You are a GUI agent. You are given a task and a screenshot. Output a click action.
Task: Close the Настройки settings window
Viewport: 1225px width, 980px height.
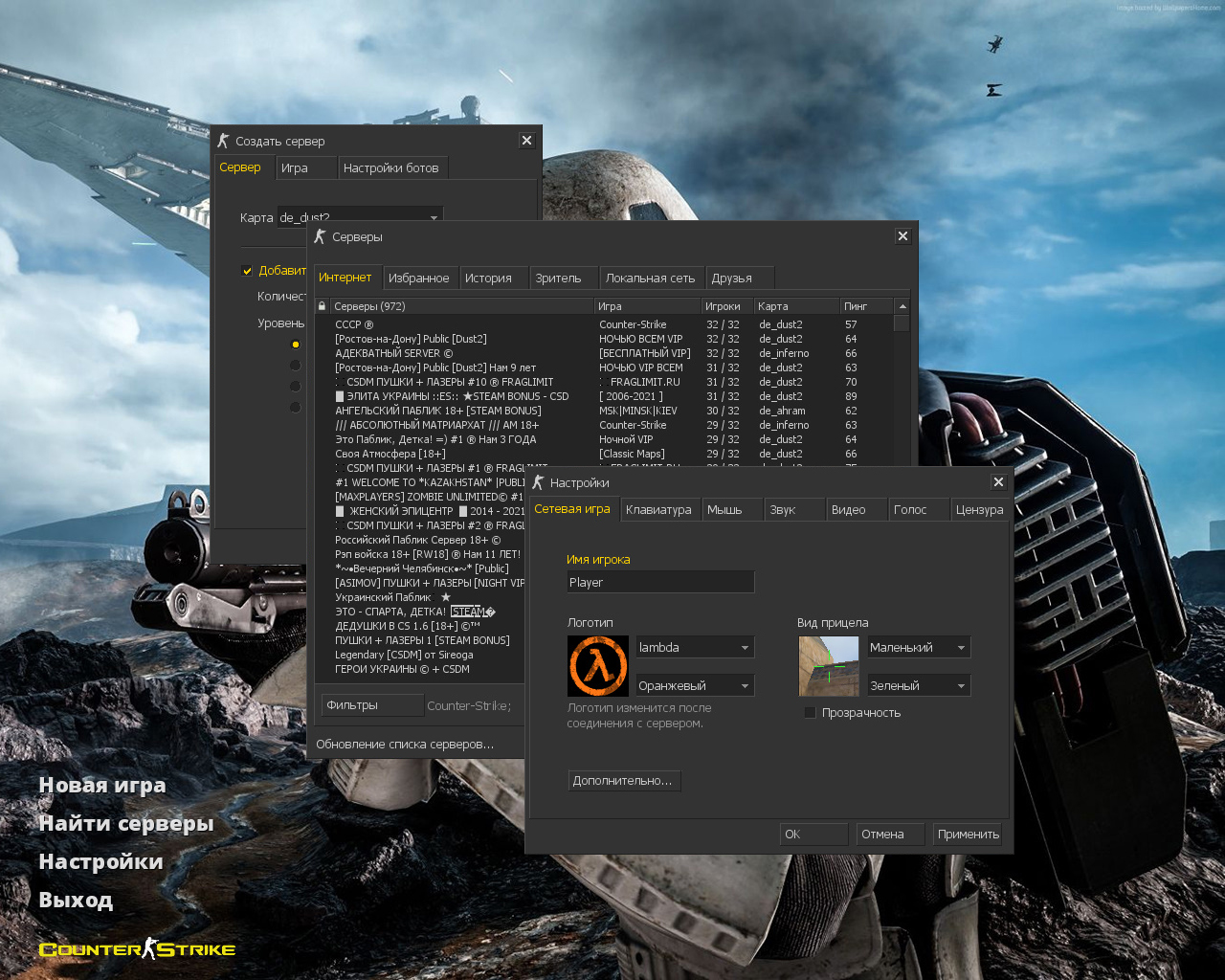[998, 482]
